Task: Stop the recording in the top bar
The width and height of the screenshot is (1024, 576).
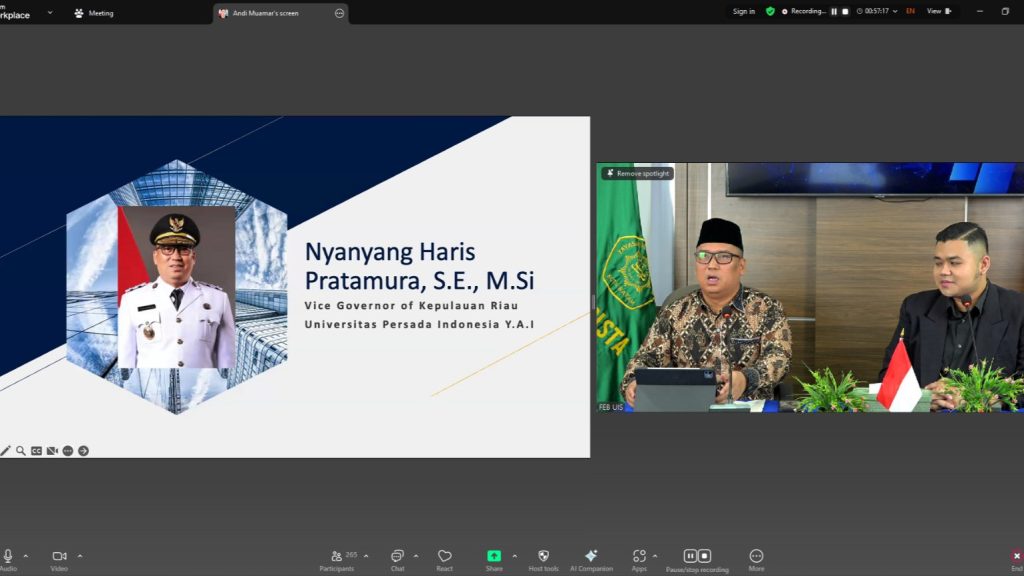Action: (x=845, y=12)
